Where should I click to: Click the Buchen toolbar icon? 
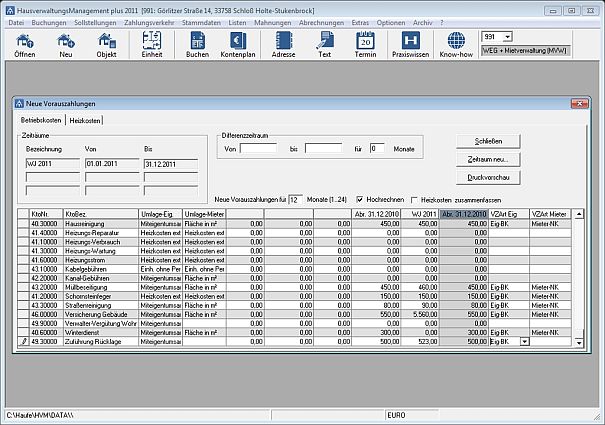point(198,45)
